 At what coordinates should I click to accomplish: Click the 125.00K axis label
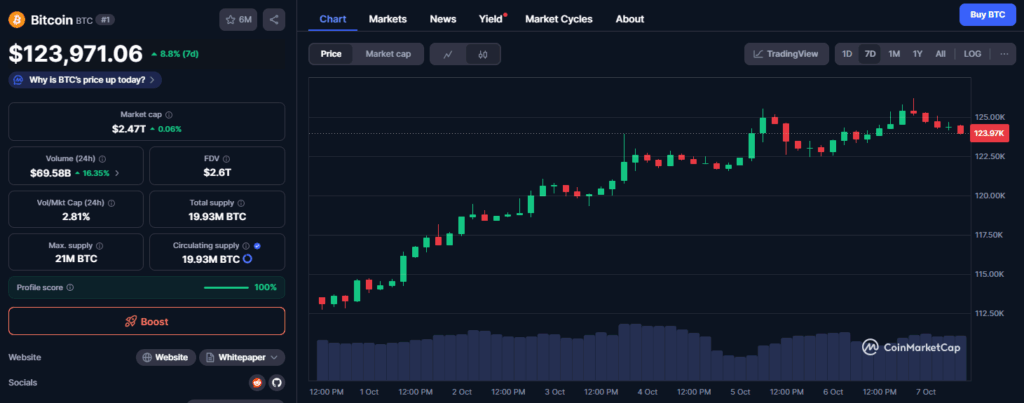tap(989, 117)
